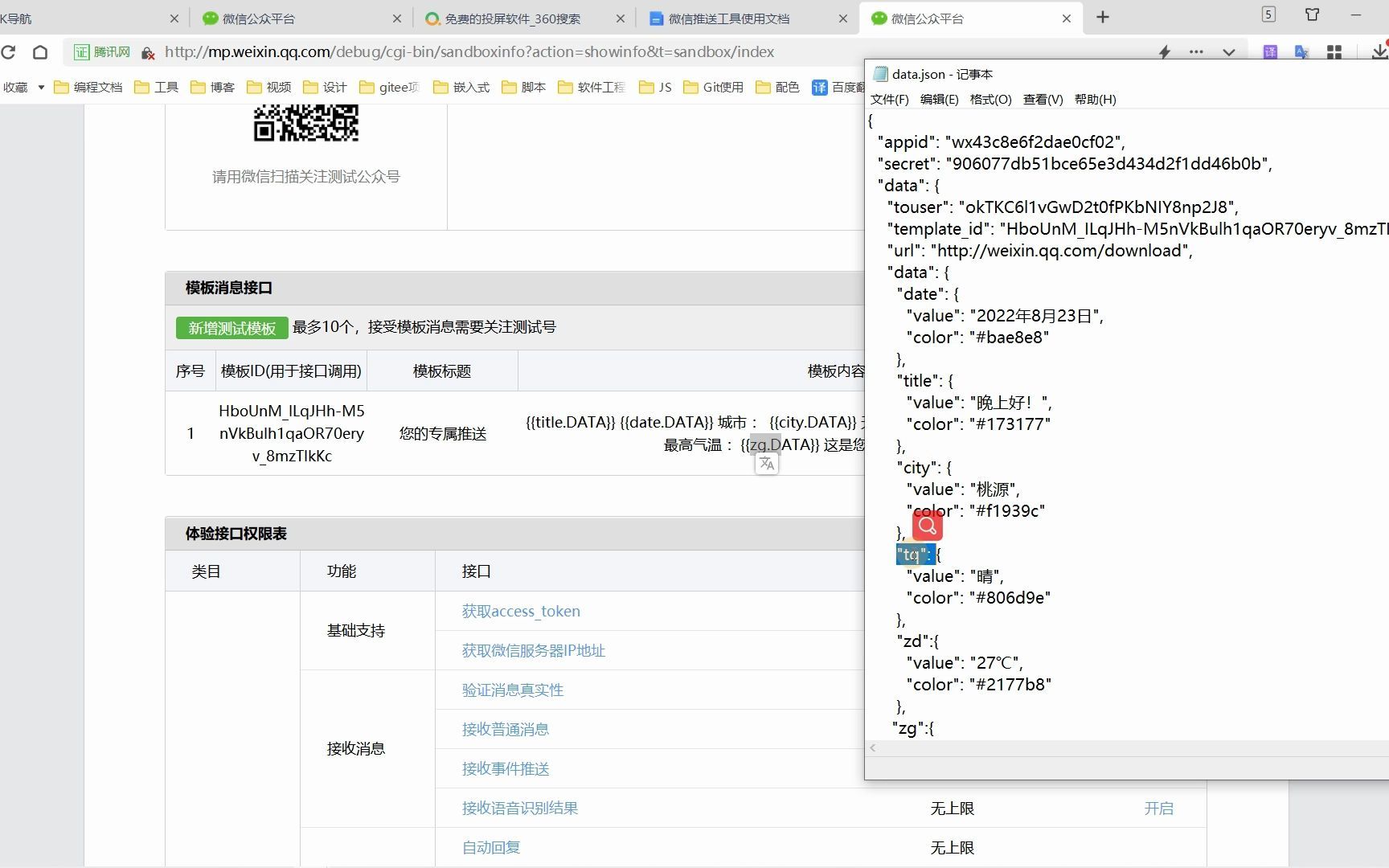The image size is (1389, 868).
Task: Click the translate popup icon under zg.DATA
Action: click(x=767, y=464)
